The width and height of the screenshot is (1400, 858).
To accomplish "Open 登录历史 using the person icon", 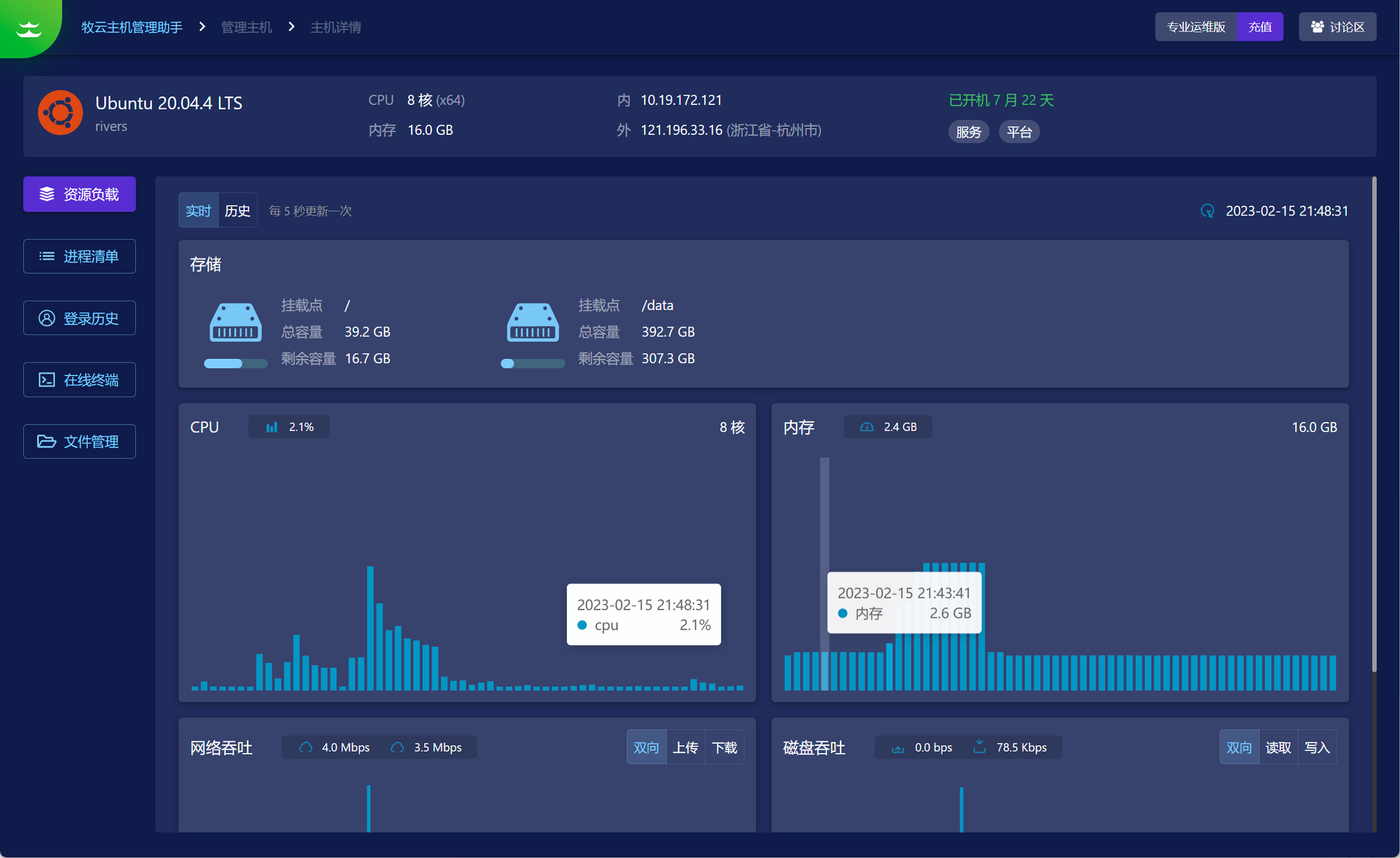I will (46, 318).
